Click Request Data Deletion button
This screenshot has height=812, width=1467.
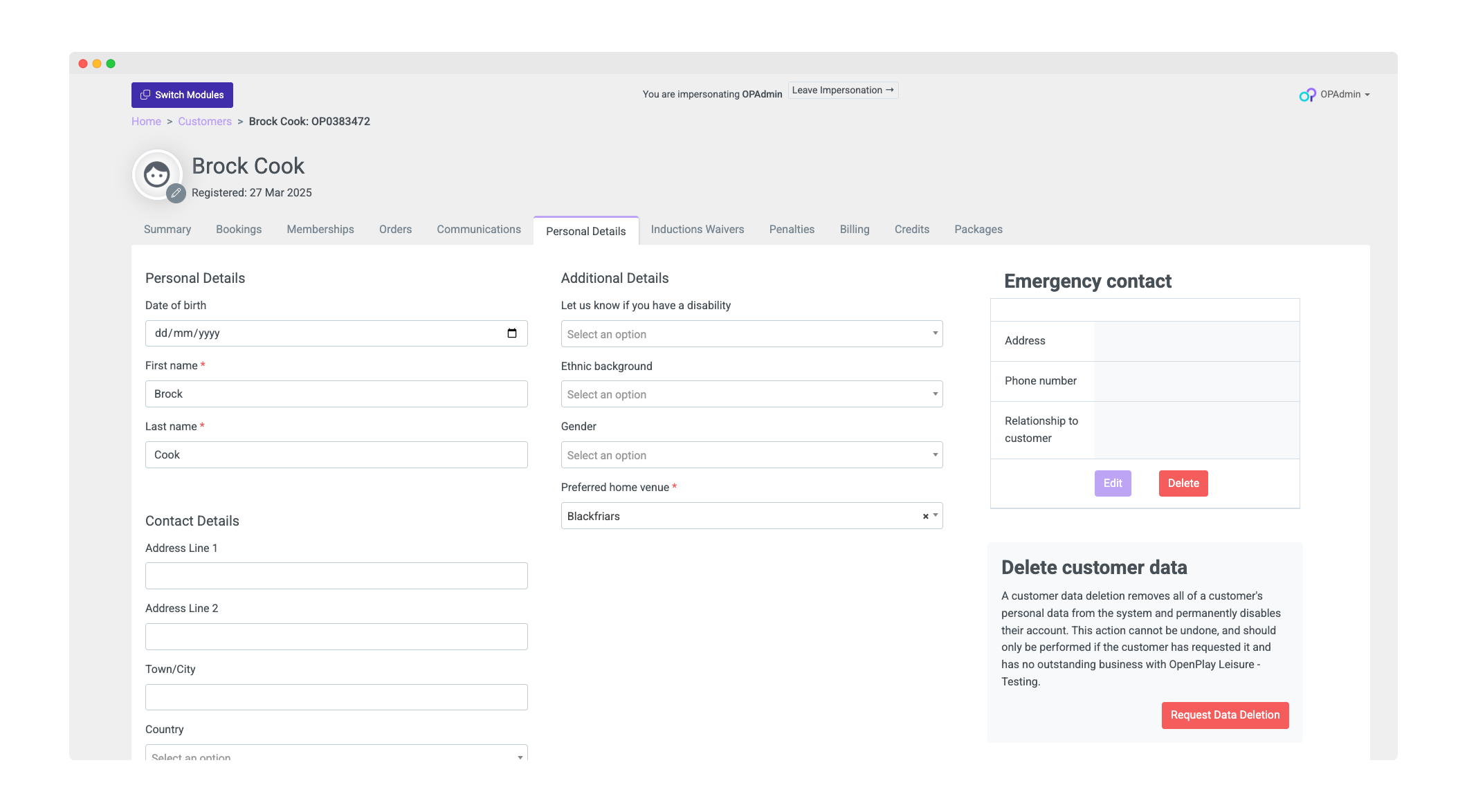click(1225, 715)
